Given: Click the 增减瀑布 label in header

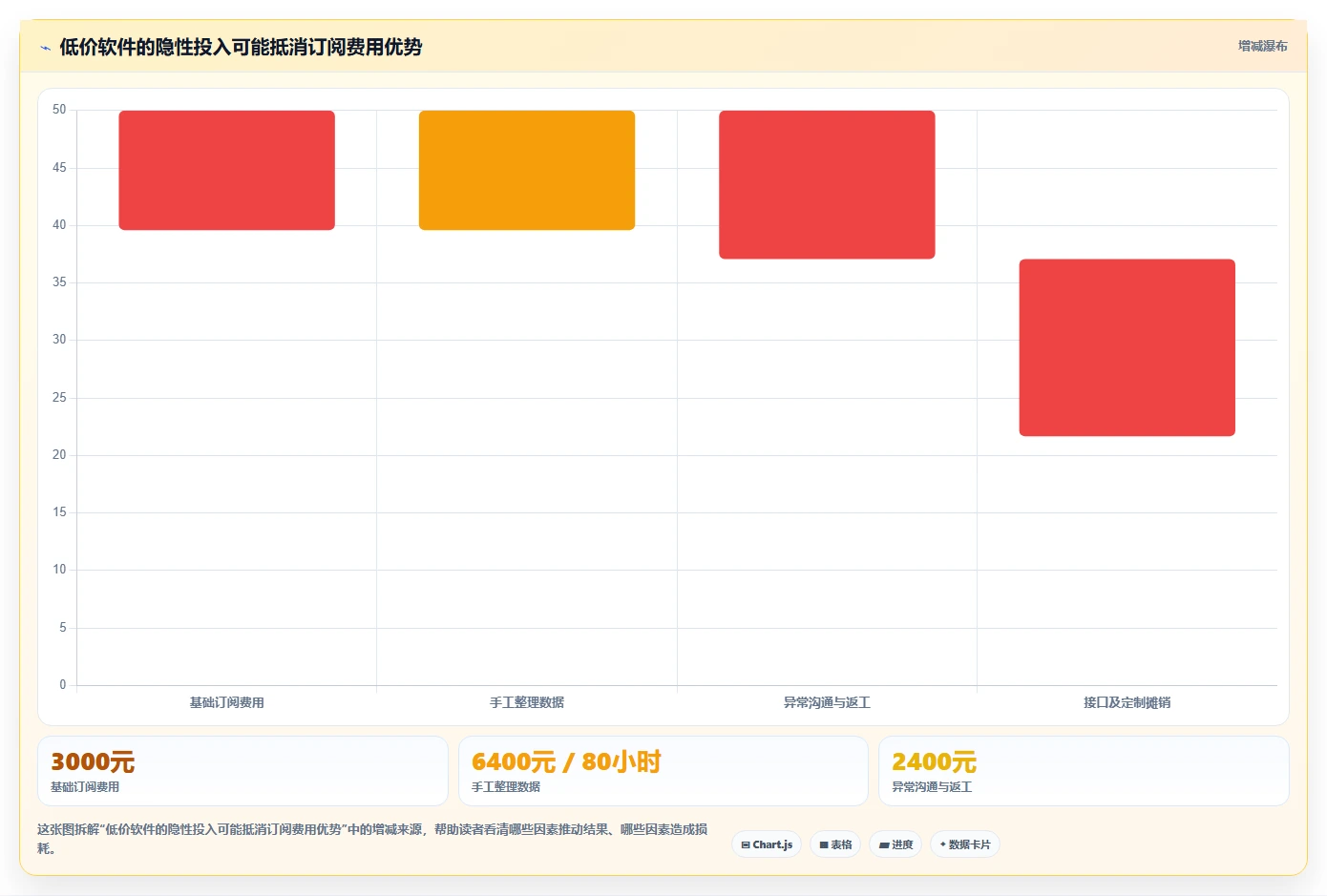Looking at the screenshot, I should [1262, 46].
